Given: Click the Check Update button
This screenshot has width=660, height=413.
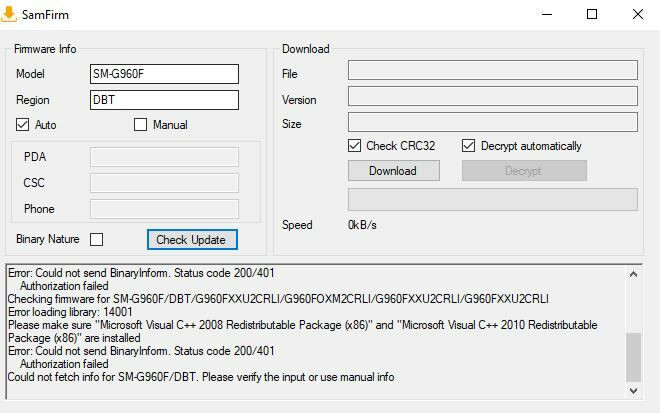Looking at the screenshot, I should point(192,240).
